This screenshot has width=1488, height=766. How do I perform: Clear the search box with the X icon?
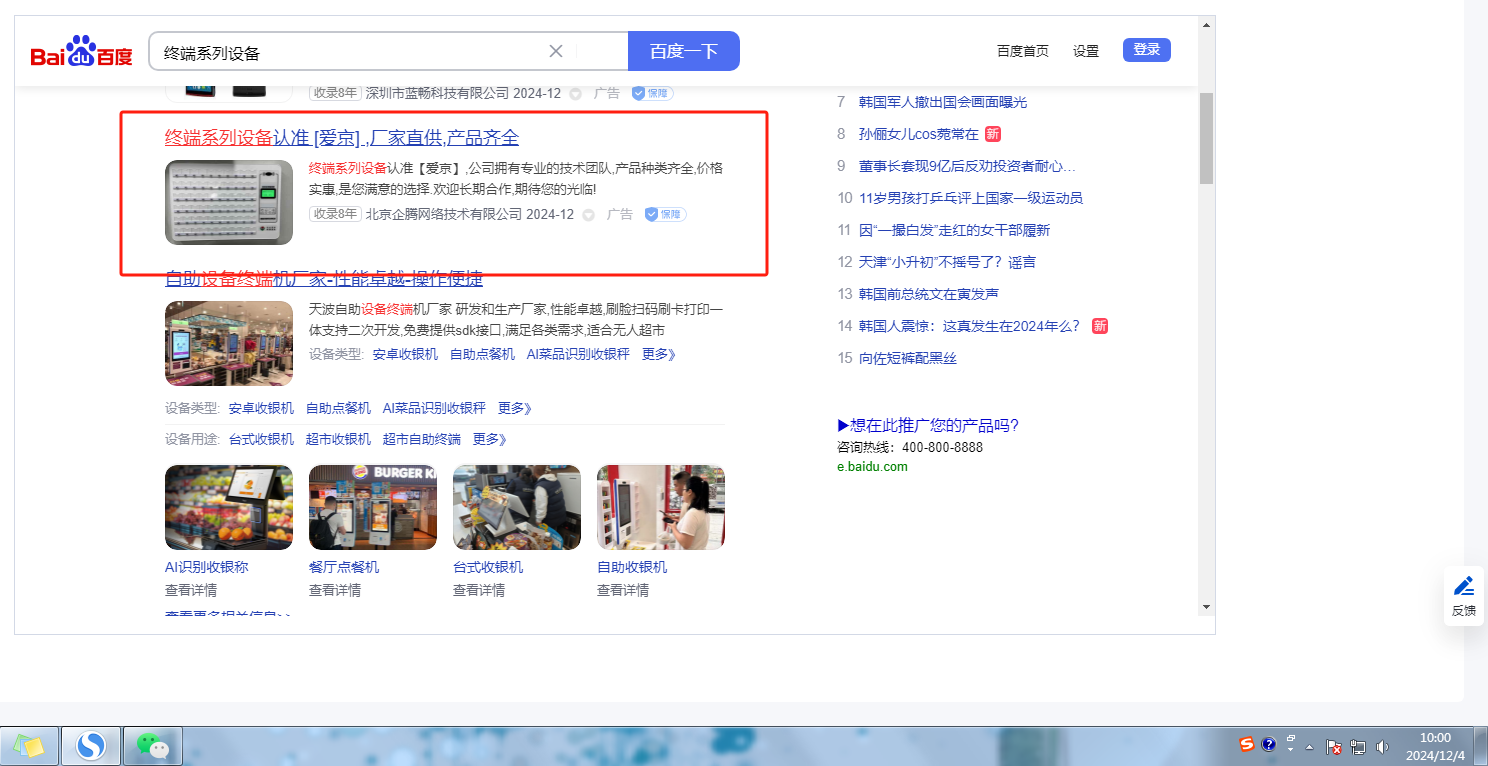(556, 51)
